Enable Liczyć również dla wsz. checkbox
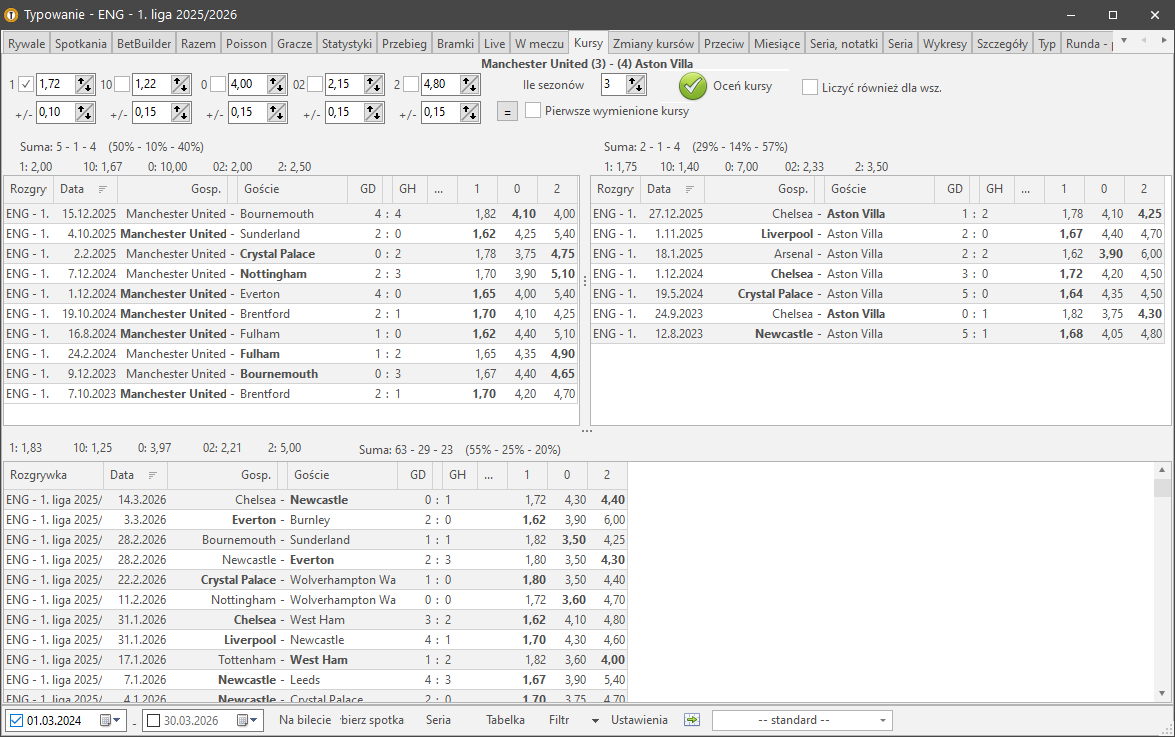This screenshot has height=737, width=1175. click(x=810, y=87)
